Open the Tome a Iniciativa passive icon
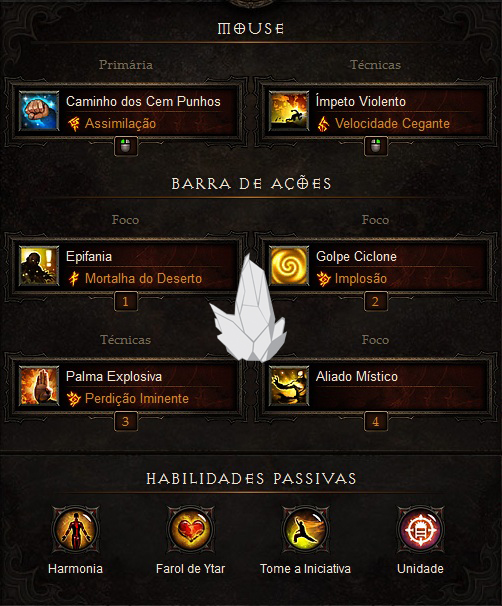The image size is (502, 606). (305, 530)
